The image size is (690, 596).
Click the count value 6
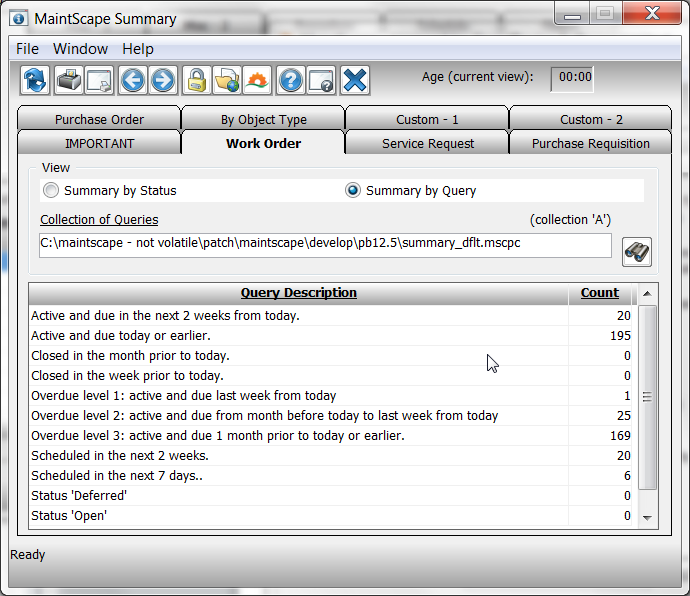click(x=627, y=476)
